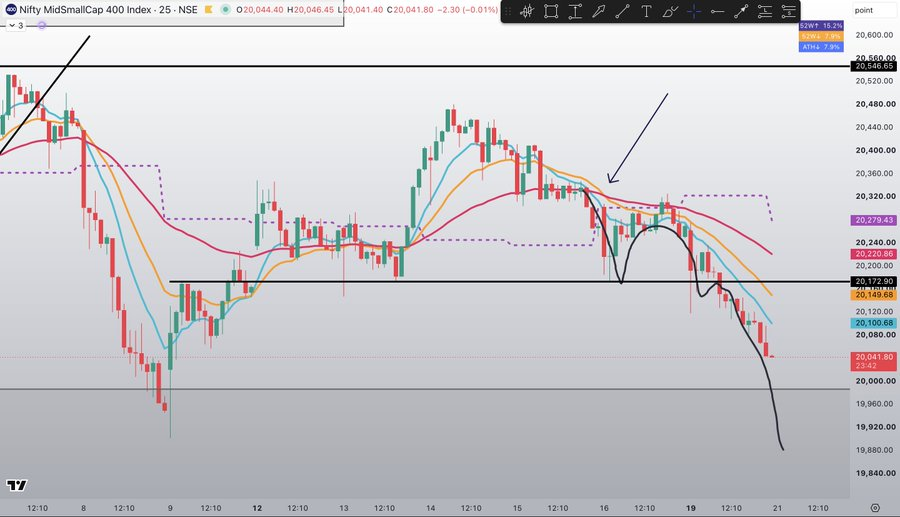
Task: Select the Arrow line tool
Action: pyautogui.click(x=741, y=11)
